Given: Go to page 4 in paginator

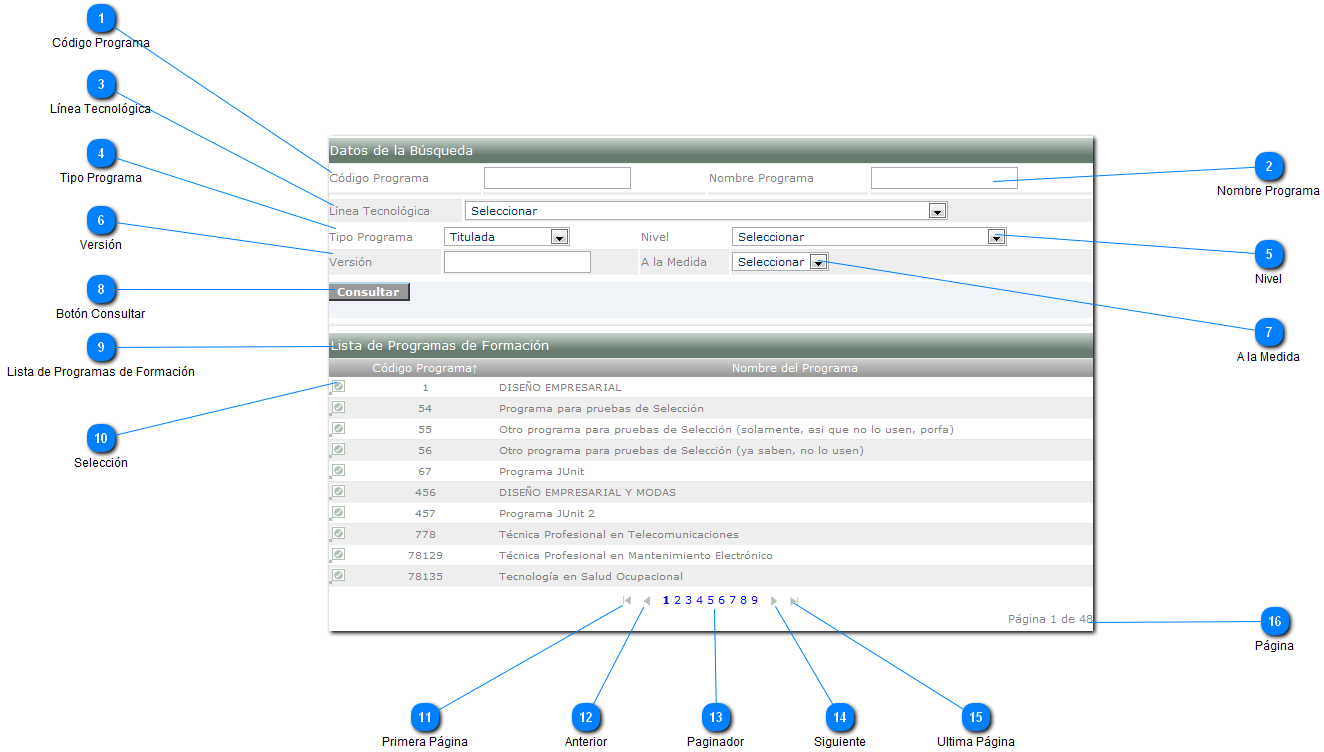Looking at the screenshot, I should (x=699, y=600).
